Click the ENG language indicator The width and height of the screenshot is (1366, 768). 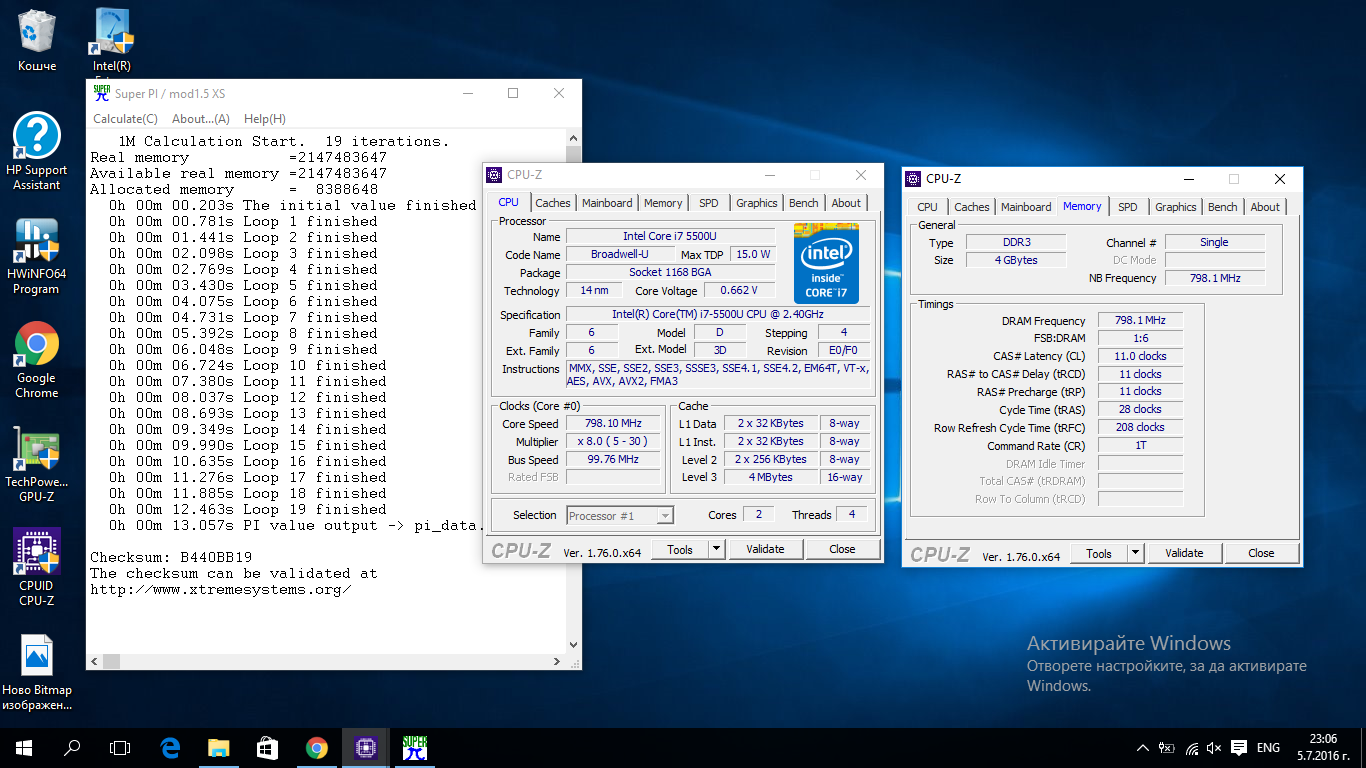pyautogui.click(x=1268, y=748)
